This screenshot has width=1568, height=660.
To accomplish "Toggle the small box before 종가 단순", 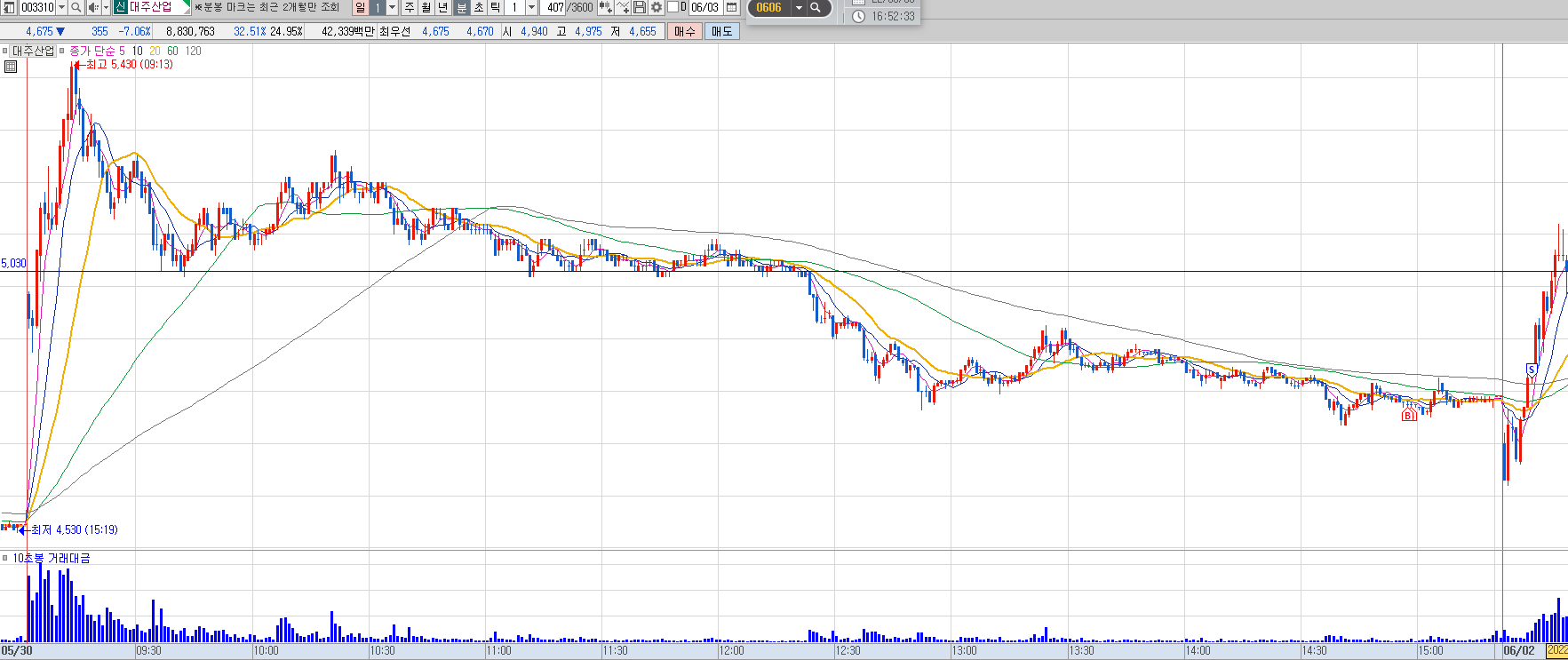I will (x=62, y=51).
